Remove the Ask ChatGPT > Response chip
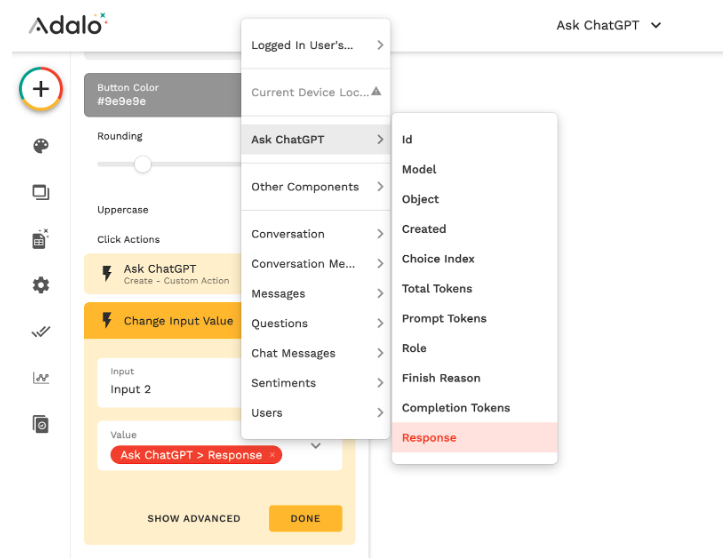 click(272, 455)
